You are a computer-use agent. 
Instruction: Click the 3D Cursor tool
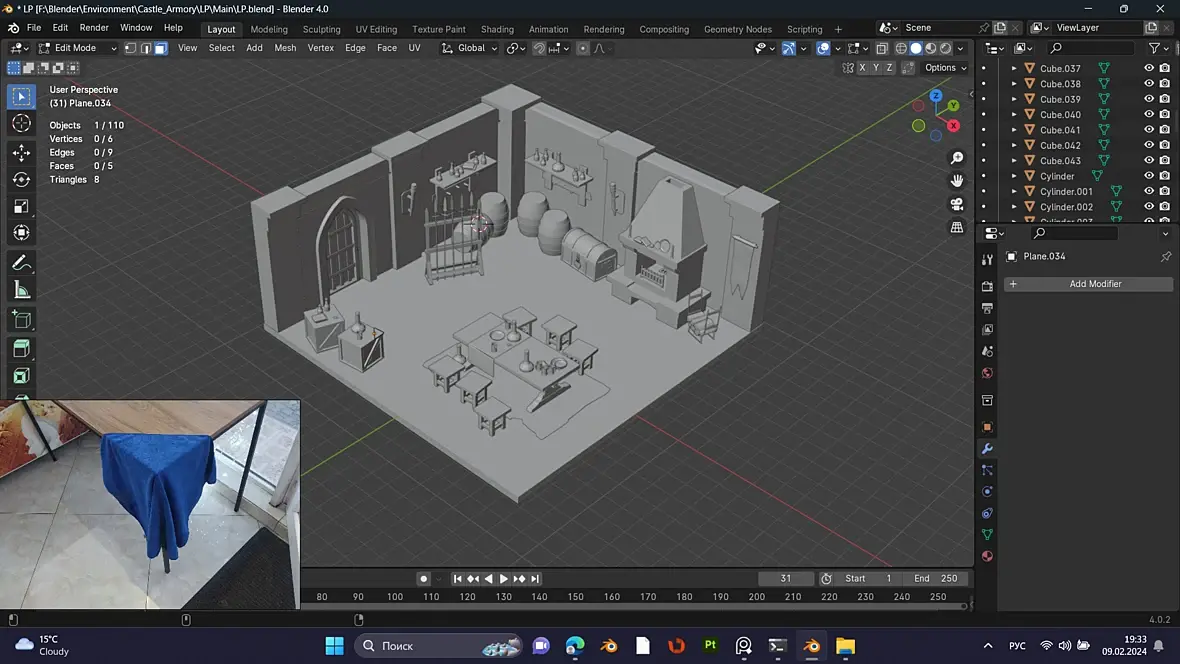pyautogui.click(x=21, y=123)
